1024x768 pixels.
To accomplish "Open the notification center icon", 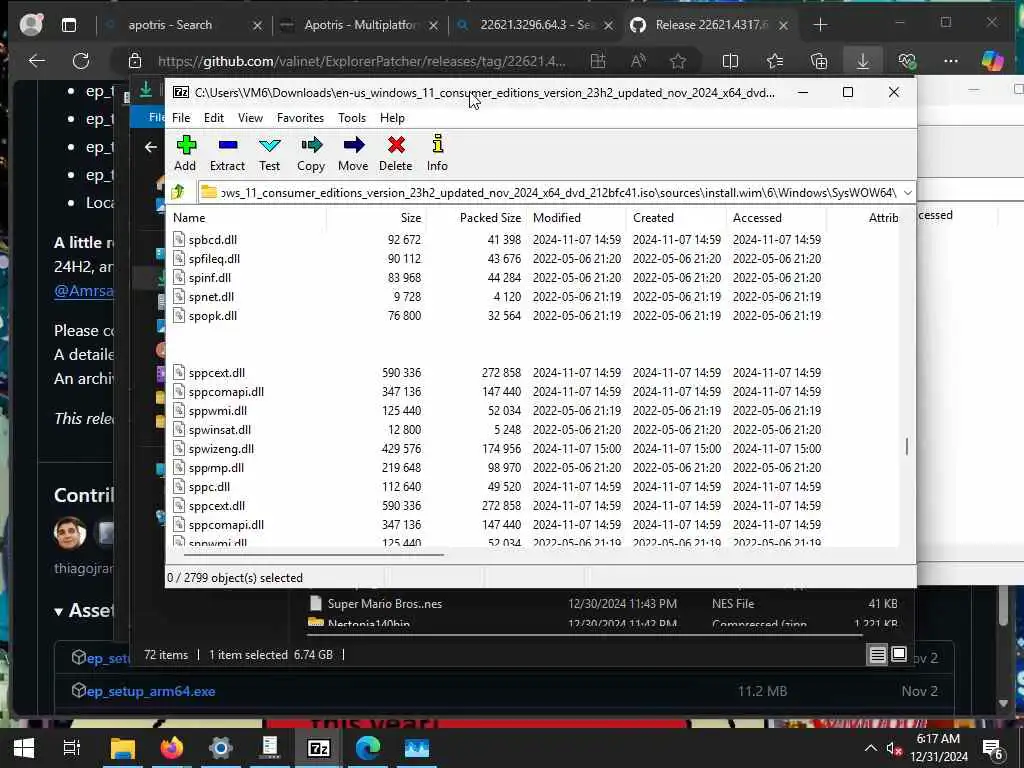I will pyautogui.click(x=993, y=748).
